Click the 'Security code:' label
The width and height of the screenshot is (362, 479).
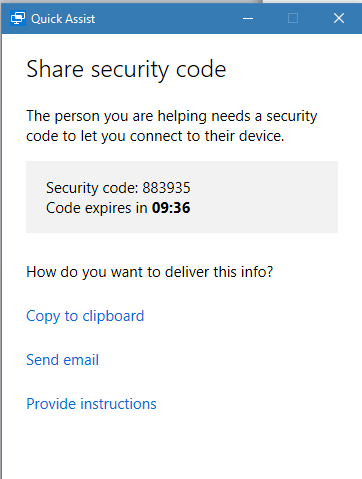point(92,188)
